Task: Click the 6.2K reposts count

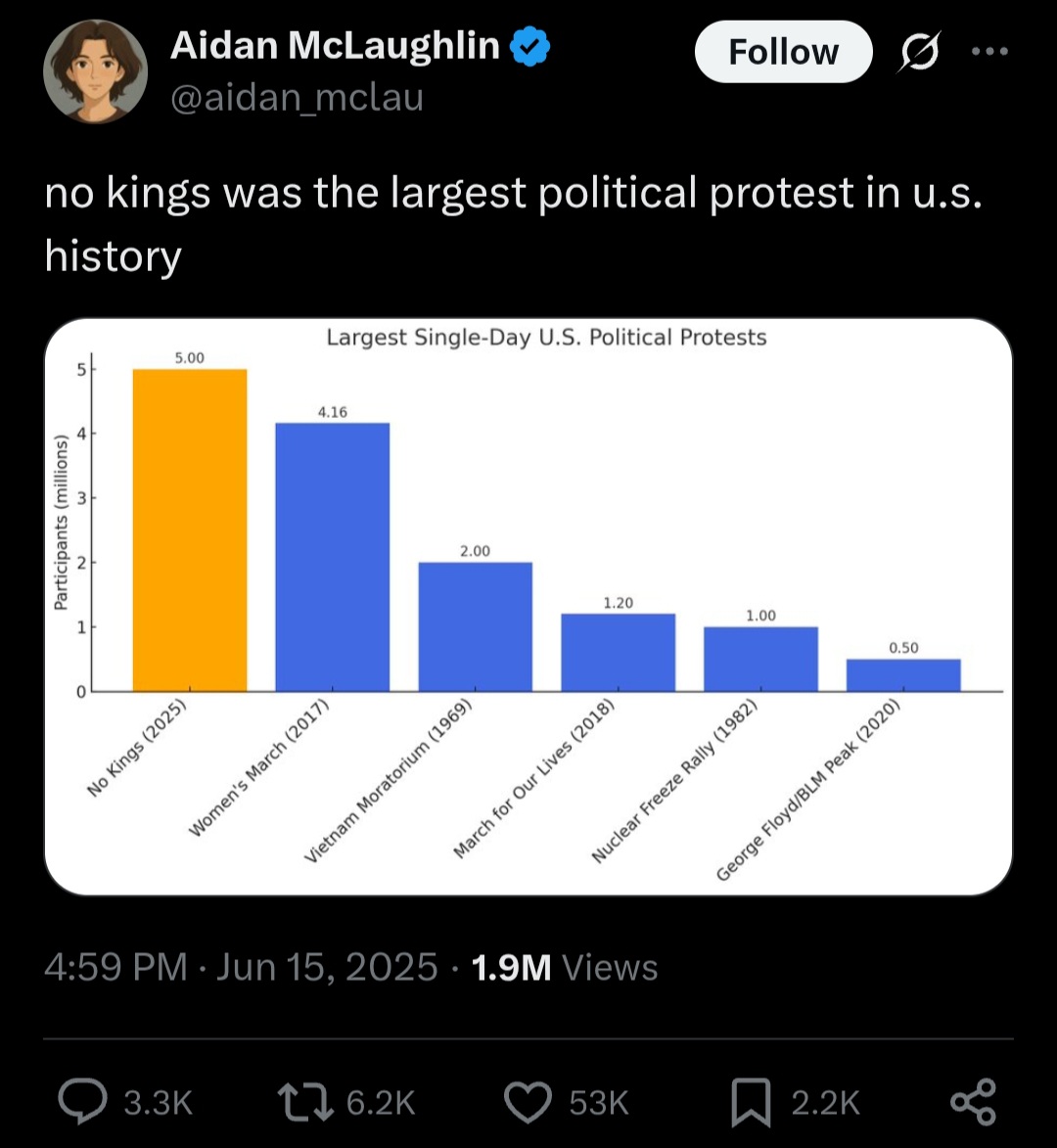Action: point(381,1103)
